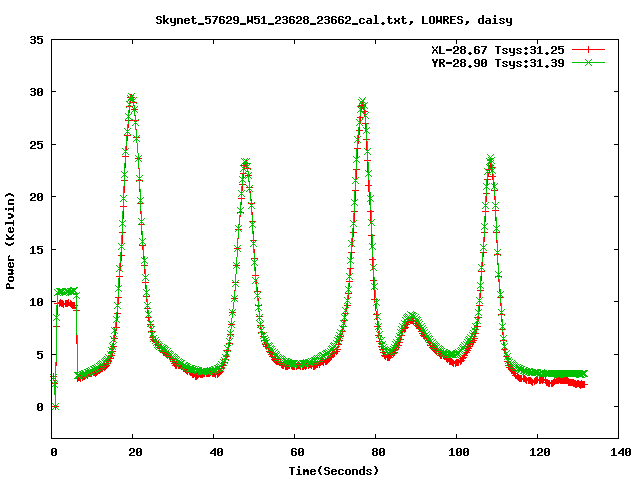This screenshot has height=480, width=640.
Task: Click x-axis tick label 40
Action: (216, 452)
